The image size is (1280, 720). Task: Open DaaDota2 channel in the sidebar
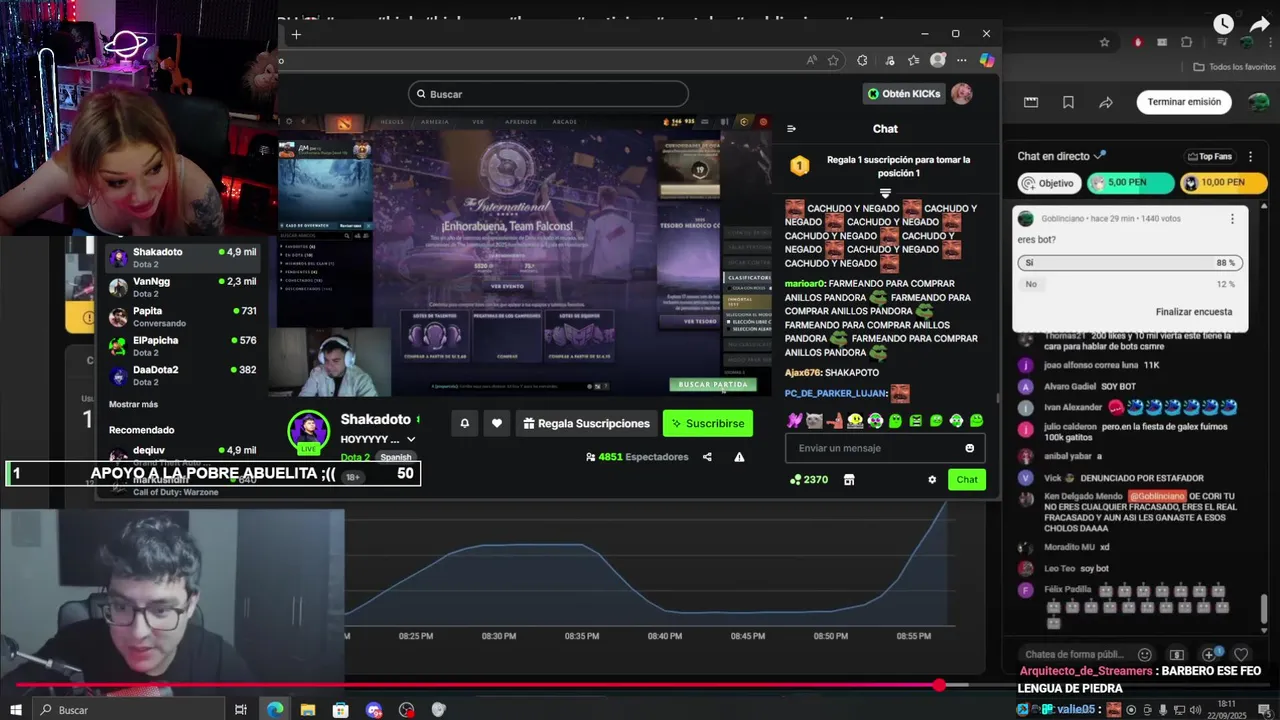tap(183, 376)
